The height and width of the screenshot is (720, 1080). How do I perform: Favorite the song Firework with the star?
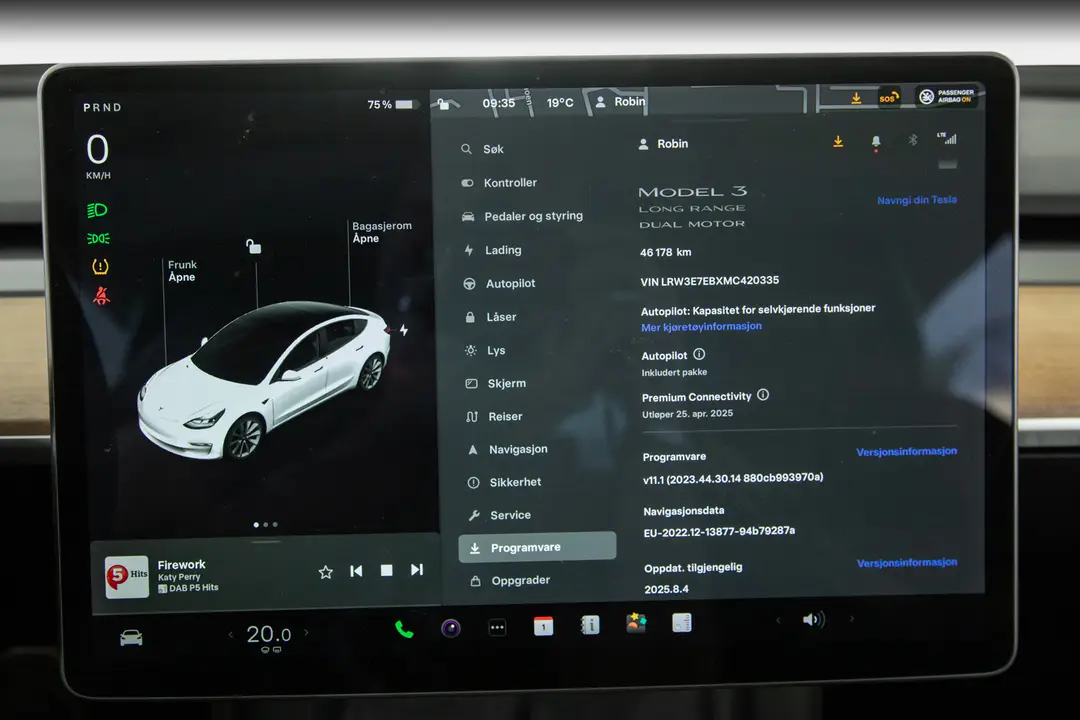click(325, 570)
